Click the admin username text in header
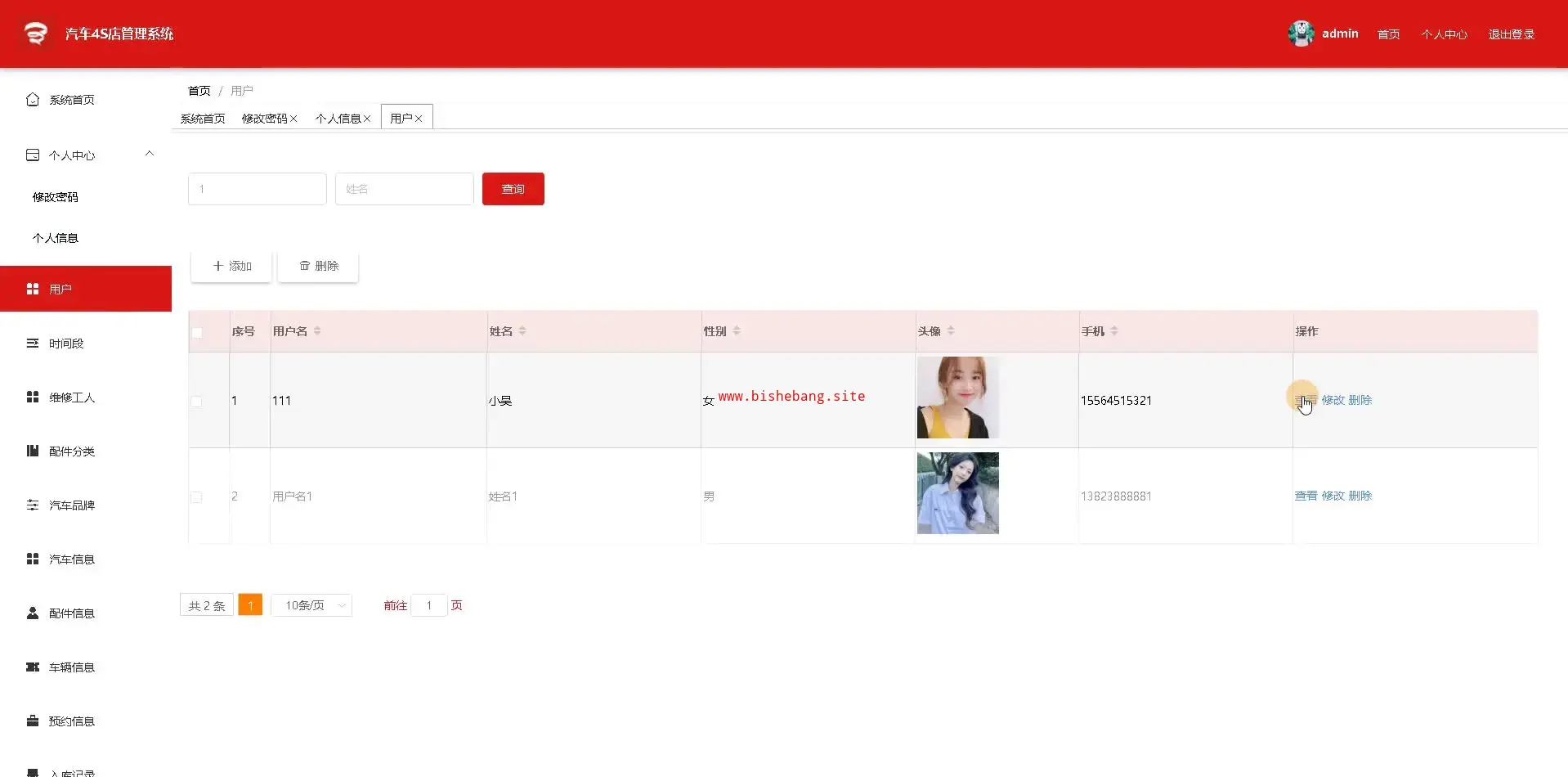1568x777 pixels. pos(1340,34)
